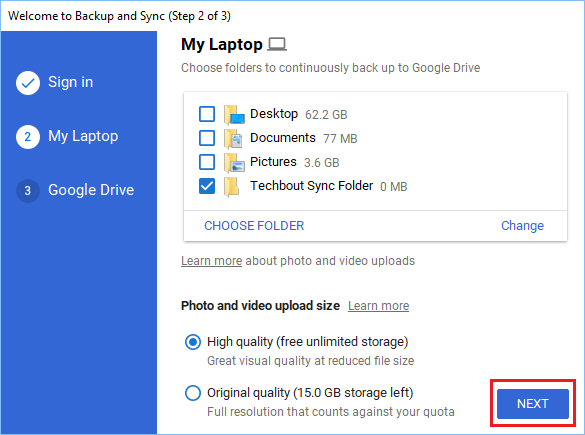The height and width of the screenshot is (435, 585).
Task: Click the Techbout Sync Folder name
Action: [312, 185]
